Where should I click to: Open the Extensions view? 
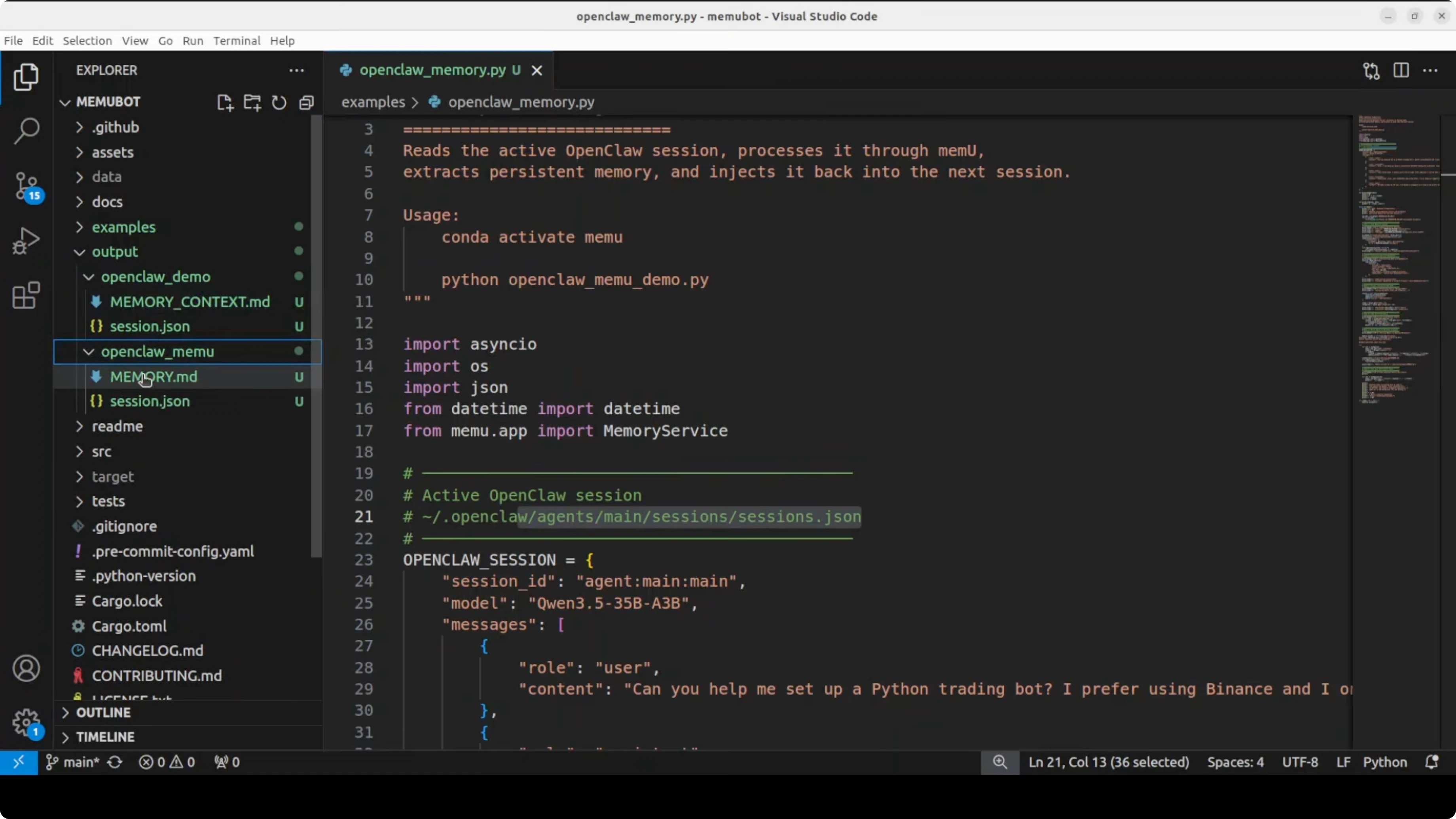[x=26, y=295]
